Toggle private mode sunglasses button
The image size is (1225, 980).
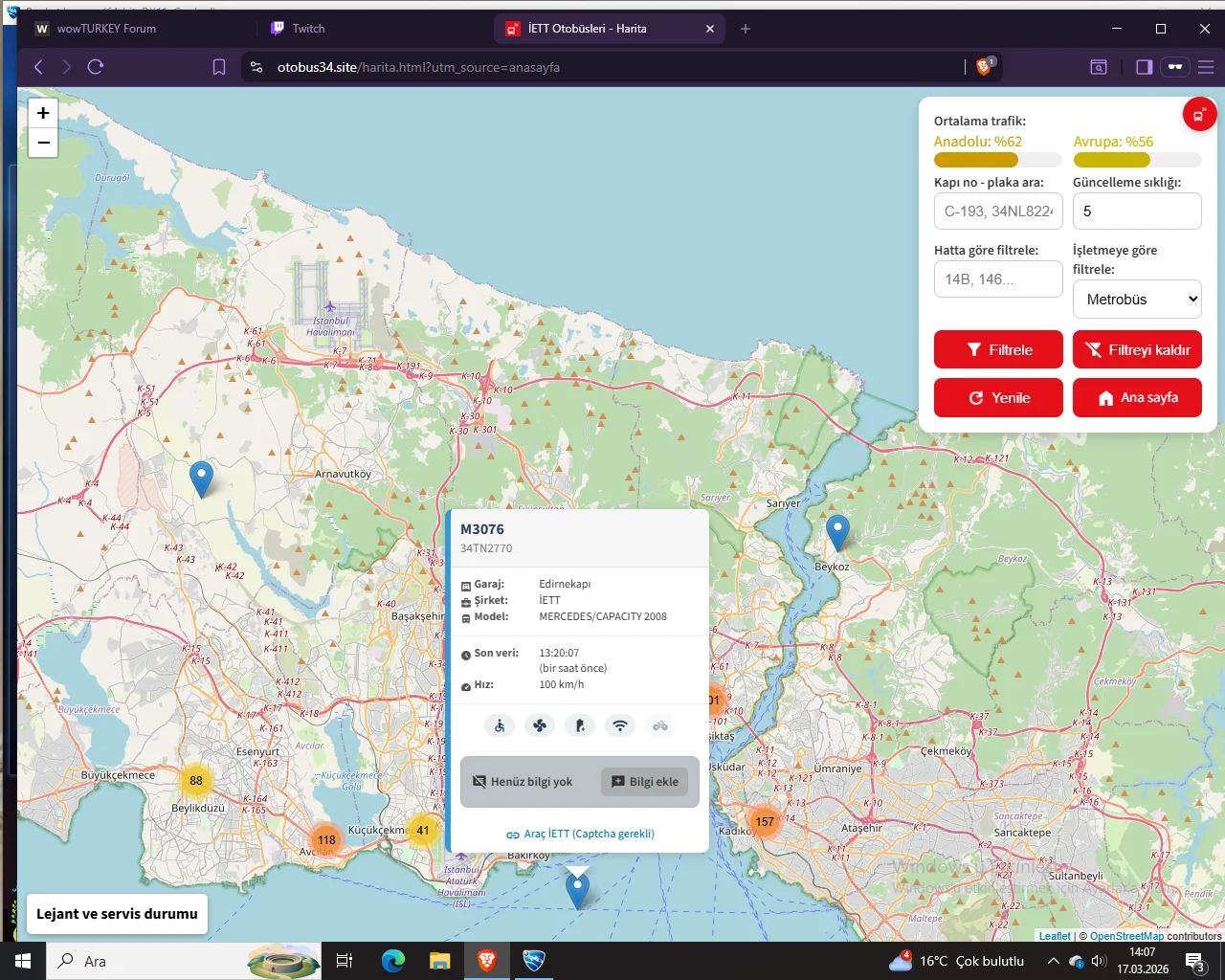(x=1175, y=67)
